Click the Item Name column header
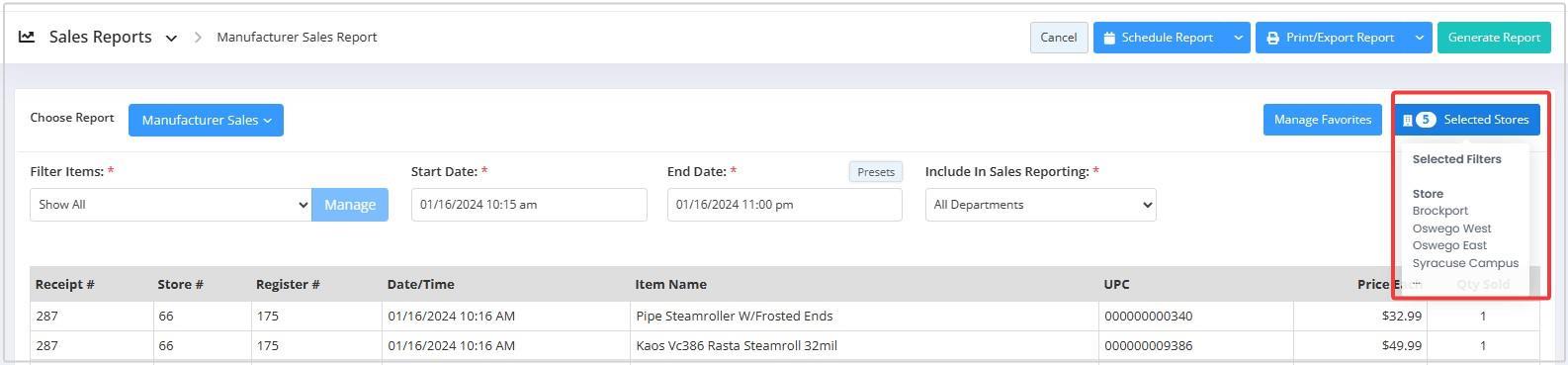1568x365 pixels. (670, 284)
